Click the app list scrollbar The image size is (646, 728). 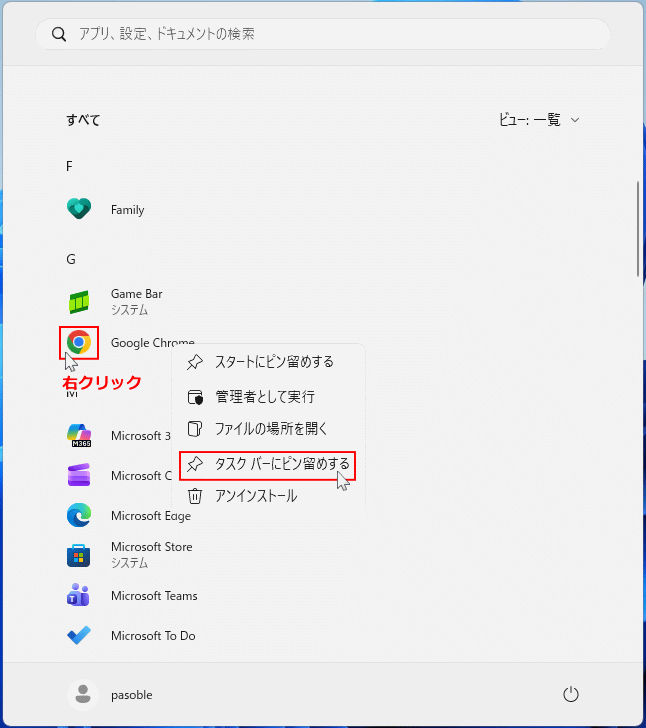(x=639, y=229)
